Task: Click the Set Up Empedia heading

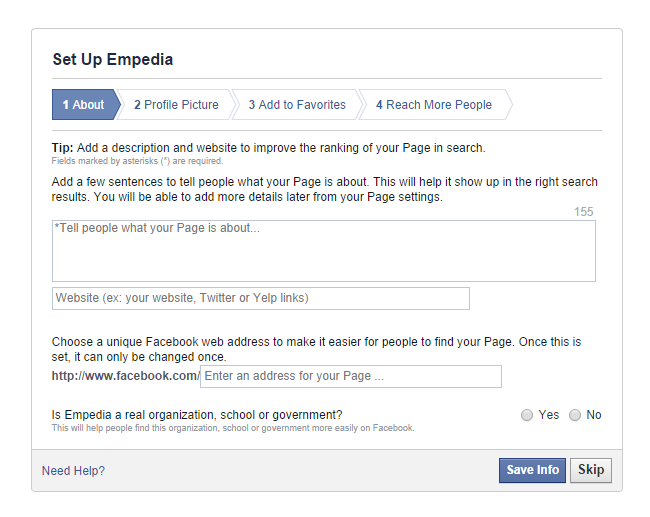Action: pyautogui.click(x=113, y=60)
